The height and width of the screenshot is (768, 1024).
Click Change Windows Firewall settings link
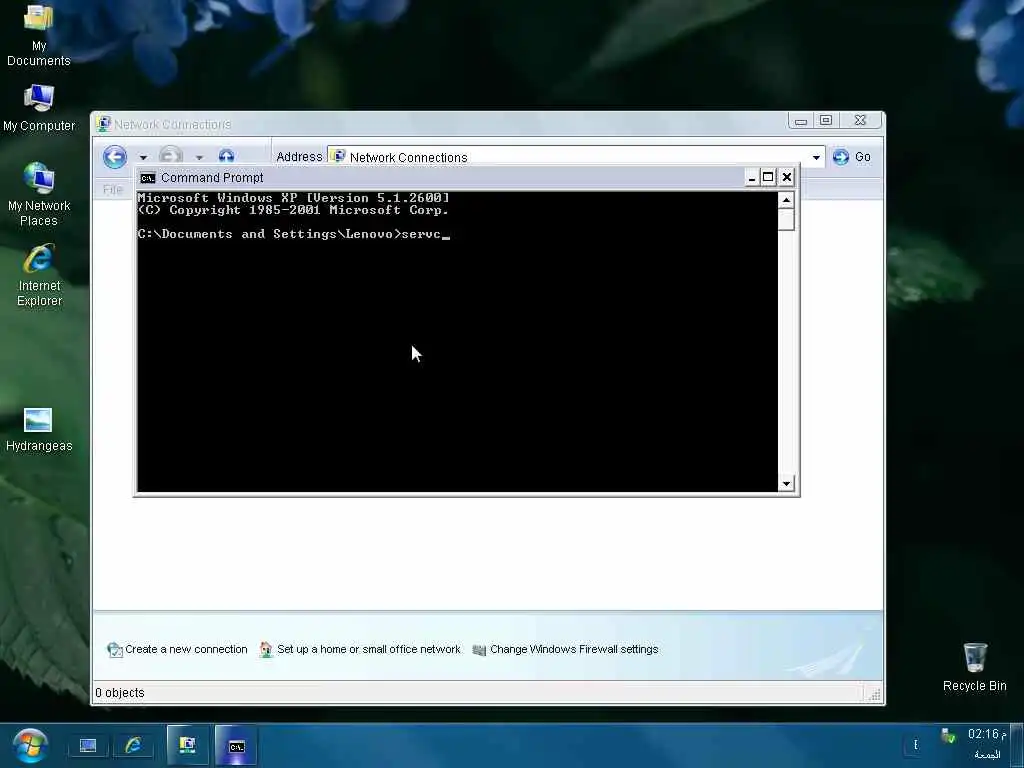point(566,649)
